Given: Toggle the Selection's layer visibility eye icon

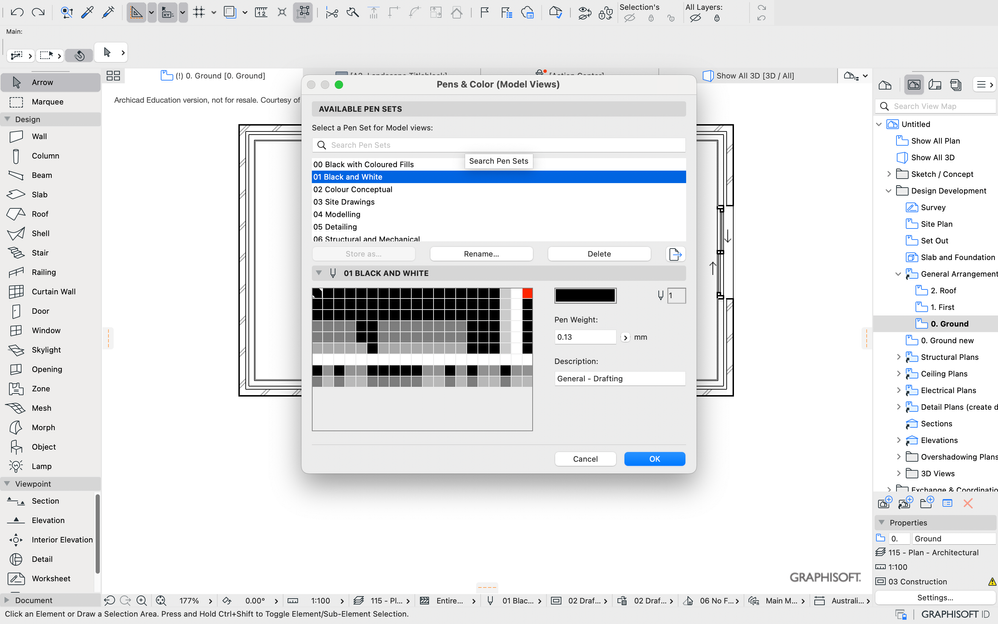Looking at the screenshot, I should tap(629, 18).
